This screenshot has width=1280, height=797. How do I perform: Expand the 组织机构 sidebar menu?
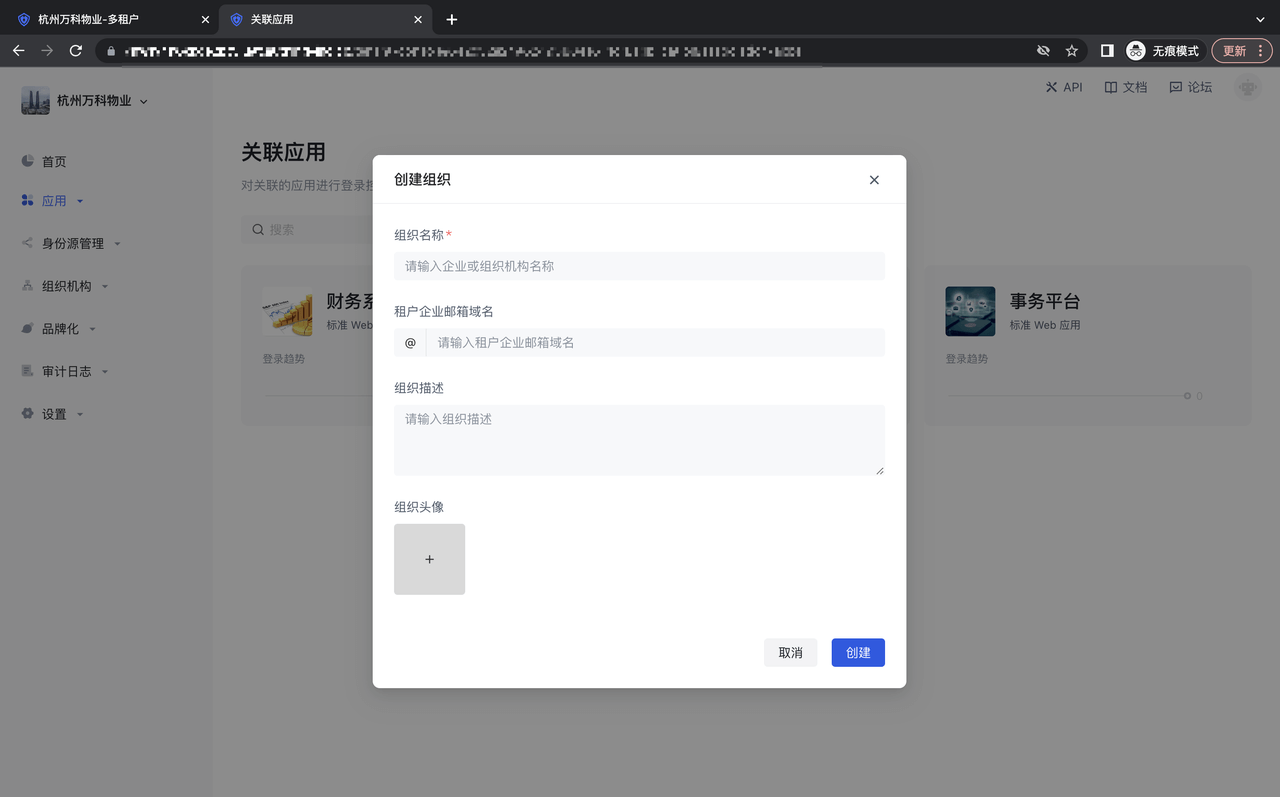(x=66, y=286)
